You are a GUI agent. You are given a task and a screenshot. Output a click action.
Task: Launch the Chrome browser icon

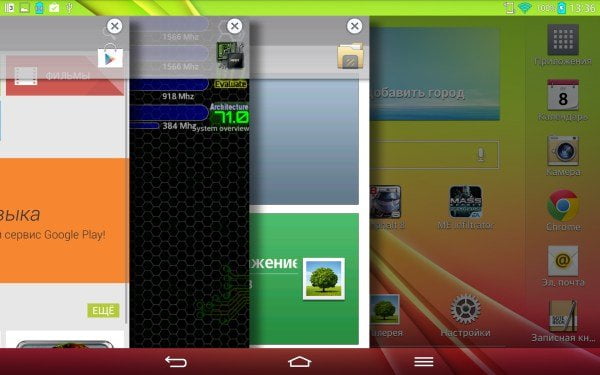pyautogui.click(x=562, y=205)
